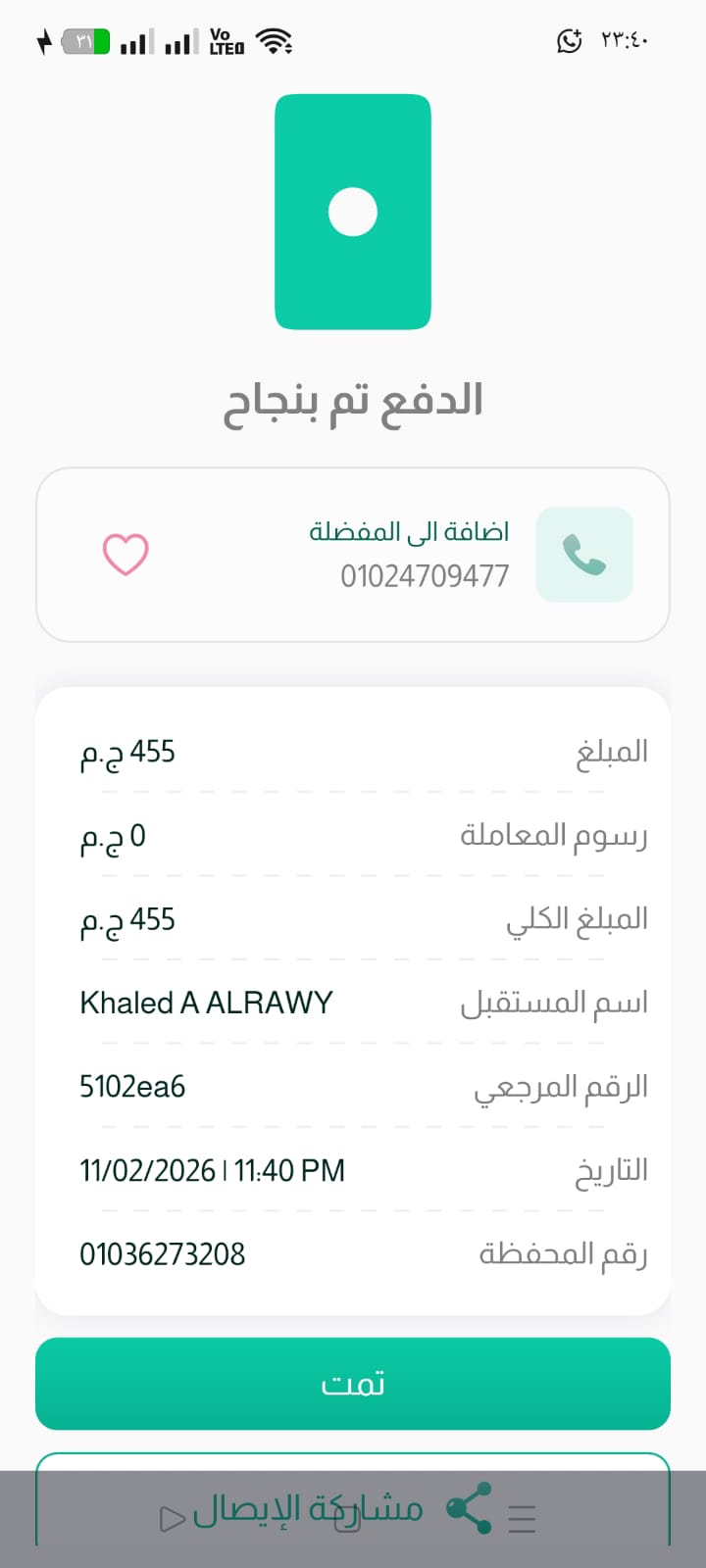Tap the transaction date 11/02/2026
This screenshot has height=1568, width=706.
[147, 1171]
